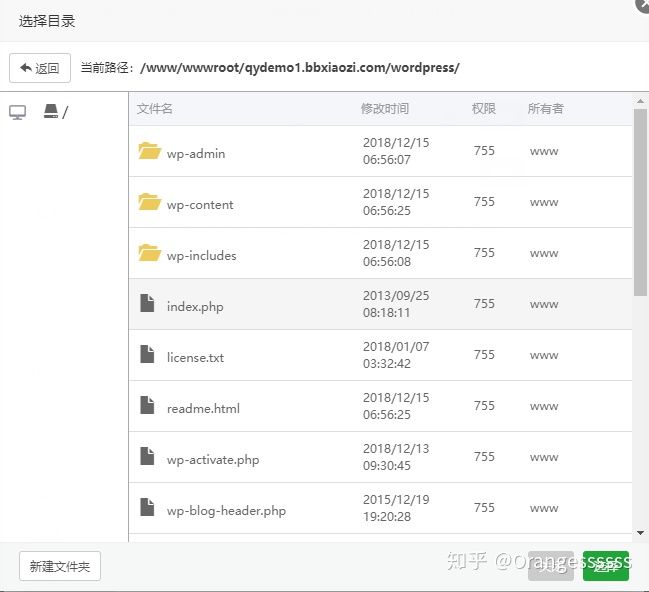
Task: Select the wp-content folder name
Action: (x=200, y=205)
